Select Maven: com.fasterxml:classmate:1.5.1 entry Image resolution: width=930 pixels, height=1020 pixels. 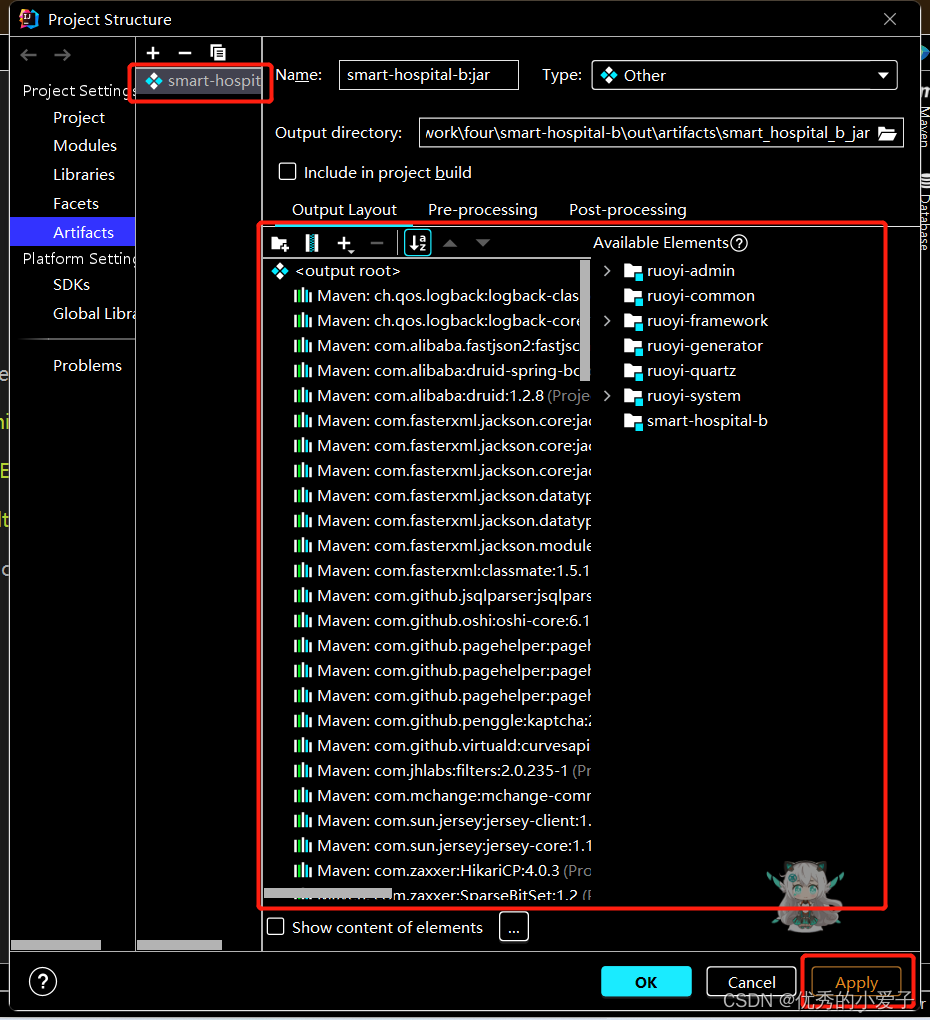point(442,570)
